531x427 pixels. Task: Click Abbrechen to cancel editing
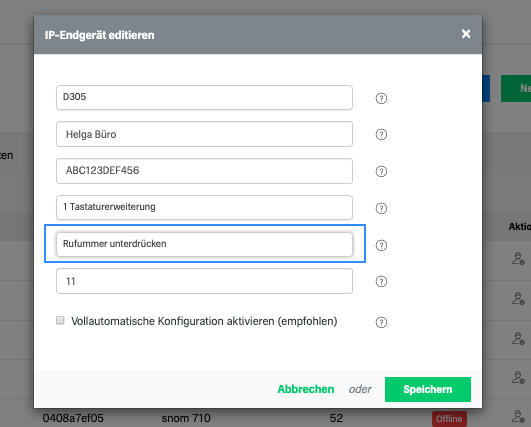click(x=305, y=389)
